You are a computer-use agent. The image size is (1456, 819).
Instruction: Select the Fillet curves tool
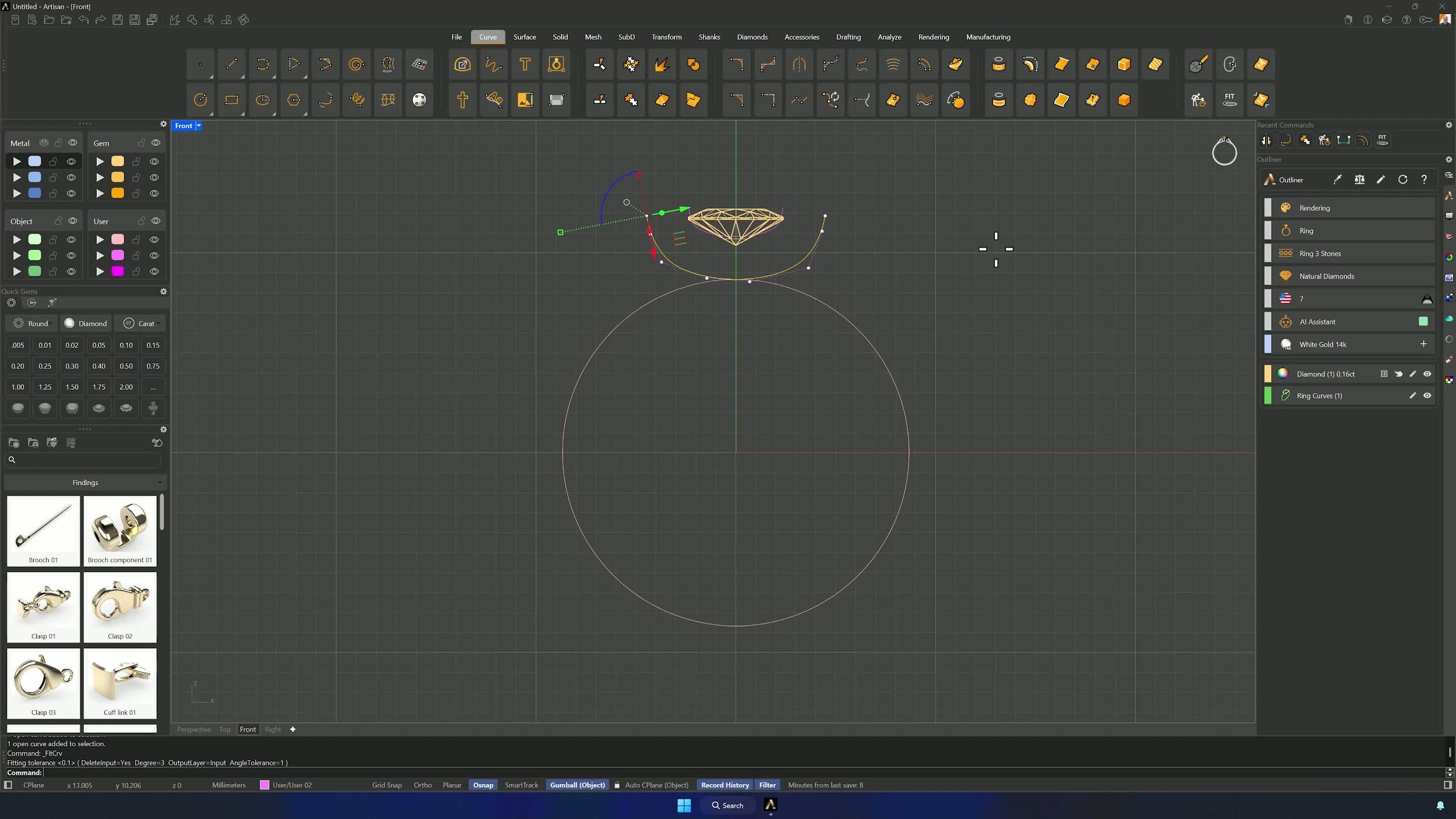[736, 64]
